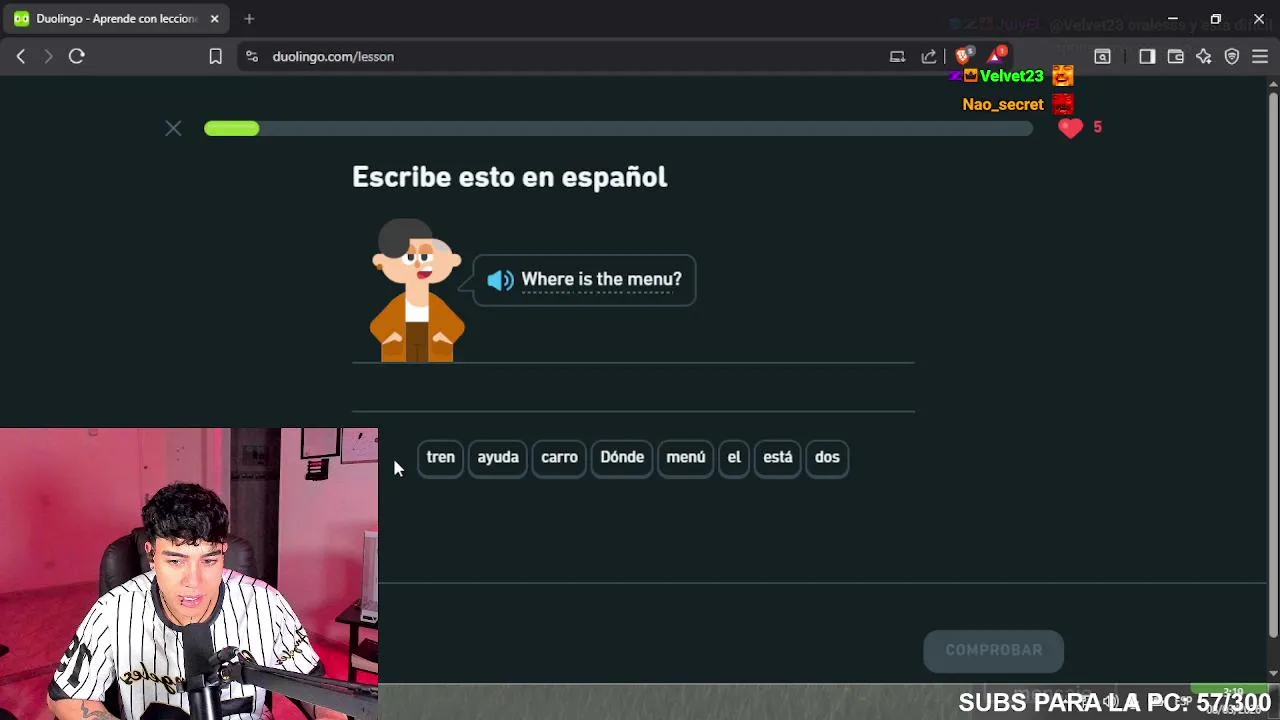This screenshot has width=1280, height=720.
Task: Restore down the browser window
Action: (1216, 18)
